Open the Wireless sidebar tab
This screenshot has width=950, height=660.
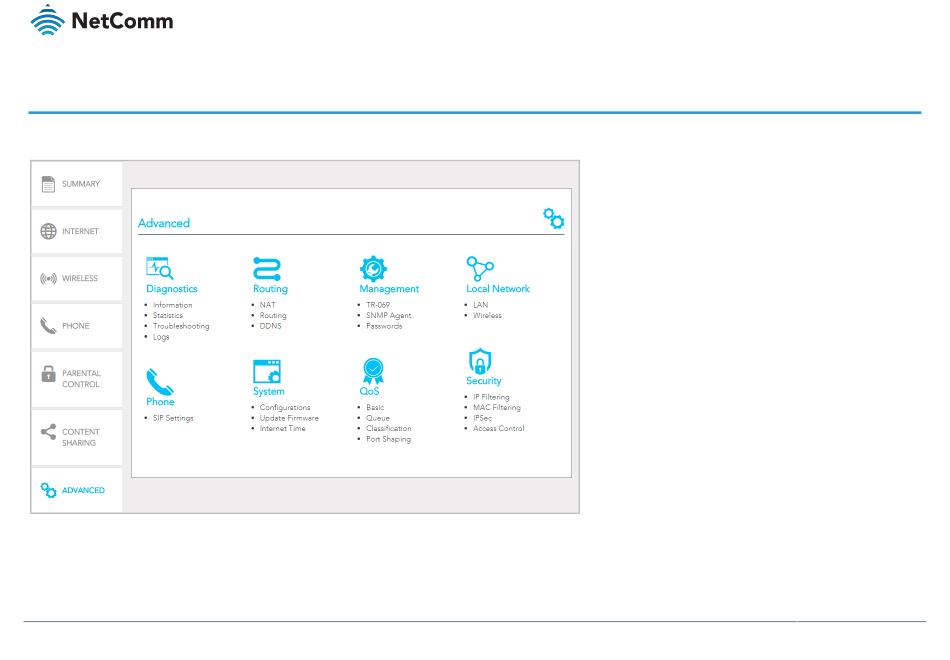pyautogui.click(x=76, y=279)
